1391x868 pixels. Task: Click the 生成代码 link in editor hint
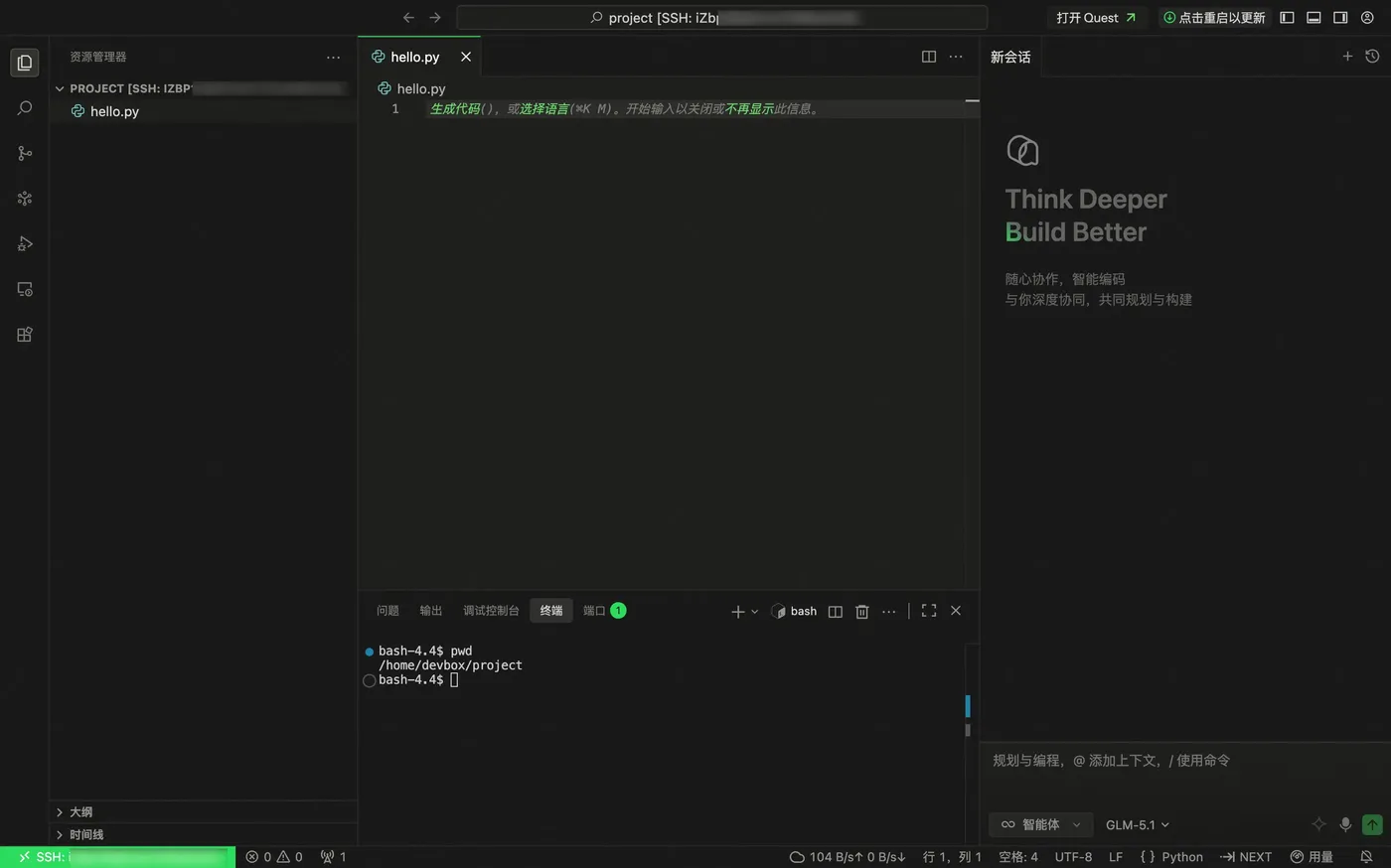click(x=455, y=109)
